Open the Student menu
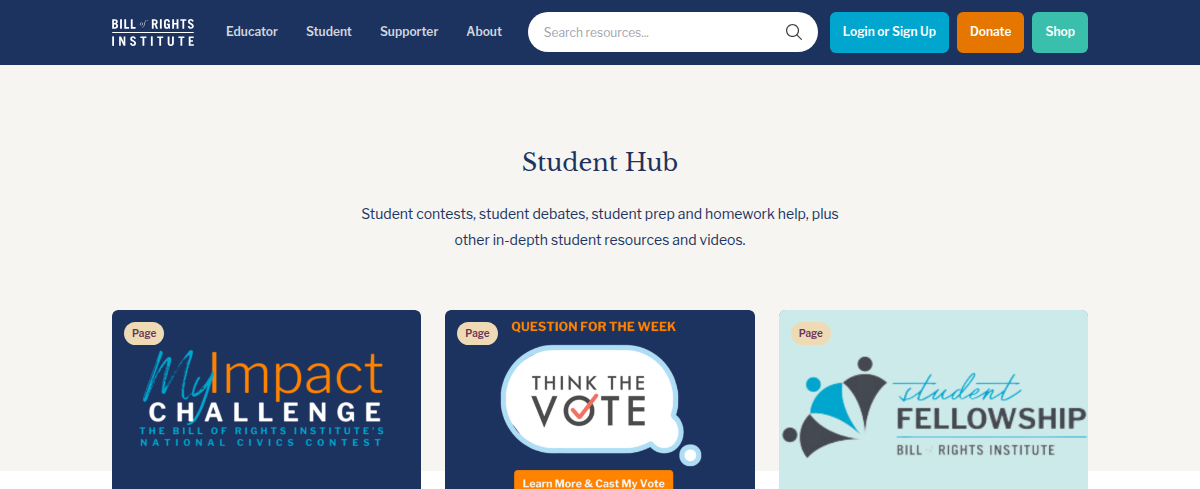This screenshot has width=1200, height=489. click(x=329, y=32)
